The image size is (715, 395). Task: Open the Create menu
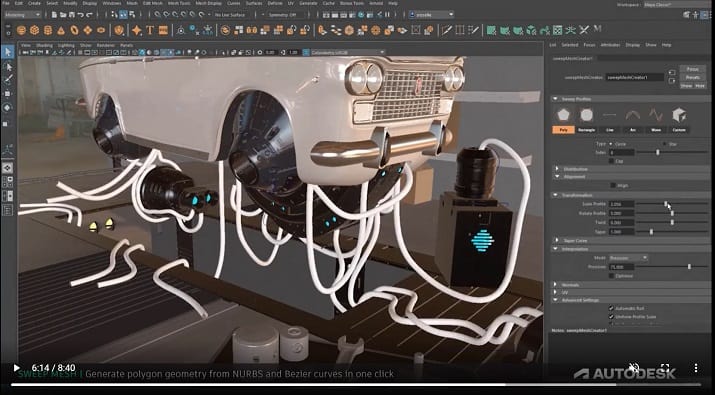coord(34,3)
